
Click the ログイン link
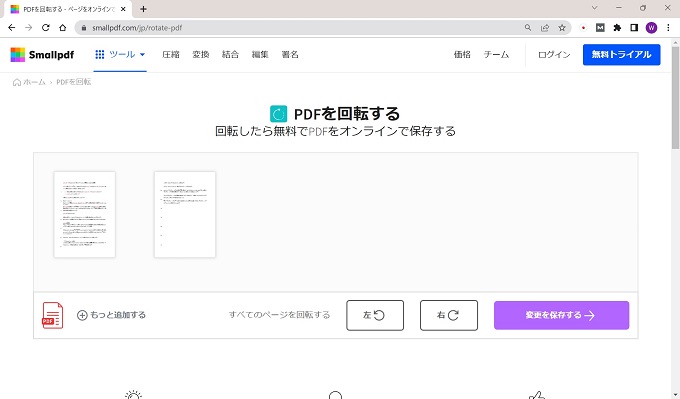pyautogui.click(x=554, y=55)
